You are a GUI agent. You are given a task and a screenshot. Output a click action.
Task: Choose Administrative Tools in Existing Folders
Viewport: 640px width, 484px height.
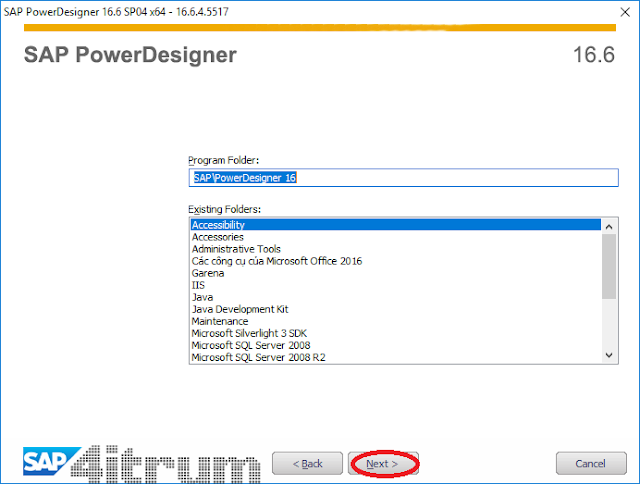tap(396, 249)
